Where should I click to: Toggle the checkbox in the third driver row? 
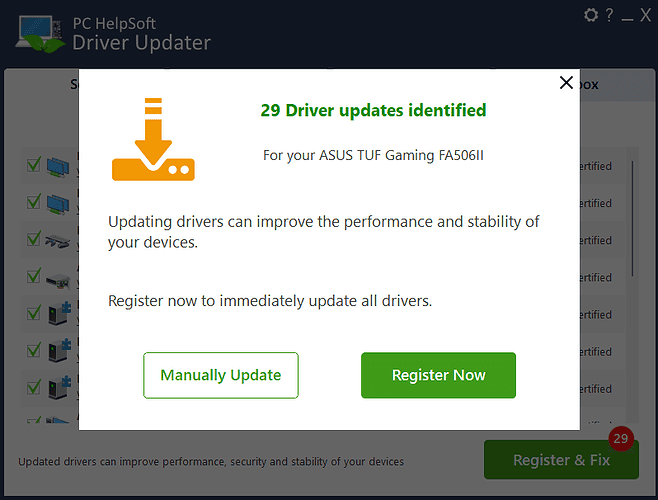(x=33, y=240)
